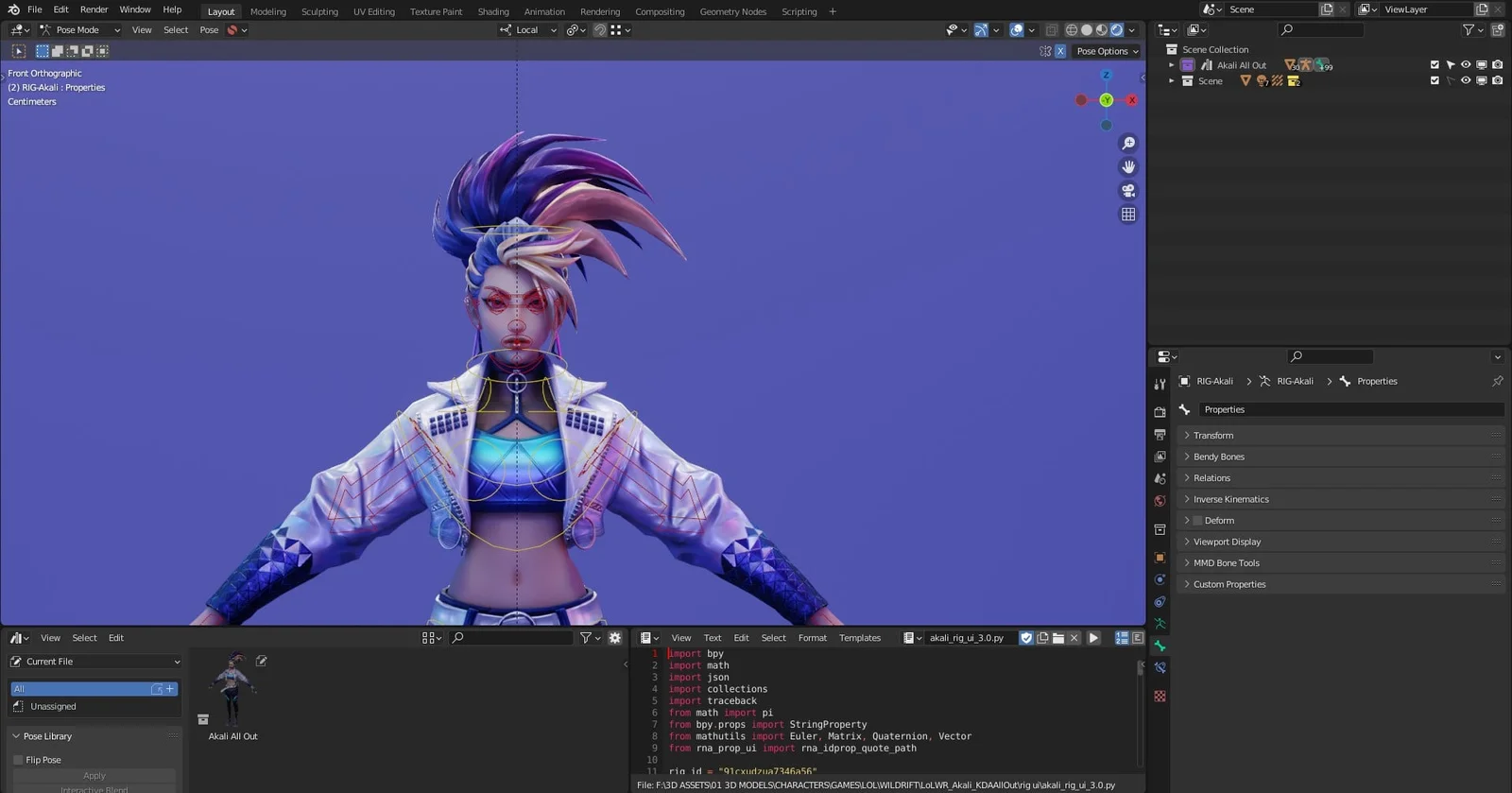Disable rendering for Akali All Out collection
This screenshot has width=1512, height=793.
(x=1497, y=65)
